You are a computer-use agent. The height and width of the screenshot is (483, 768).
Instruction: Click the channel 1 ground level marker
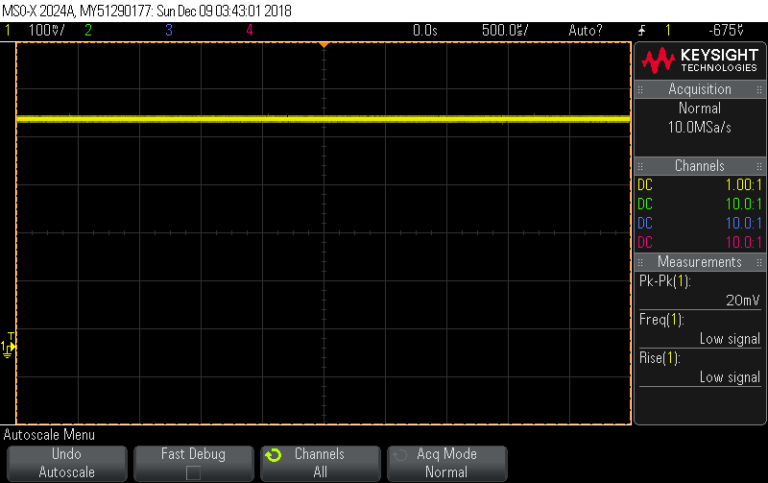click(x=8, y=347)
